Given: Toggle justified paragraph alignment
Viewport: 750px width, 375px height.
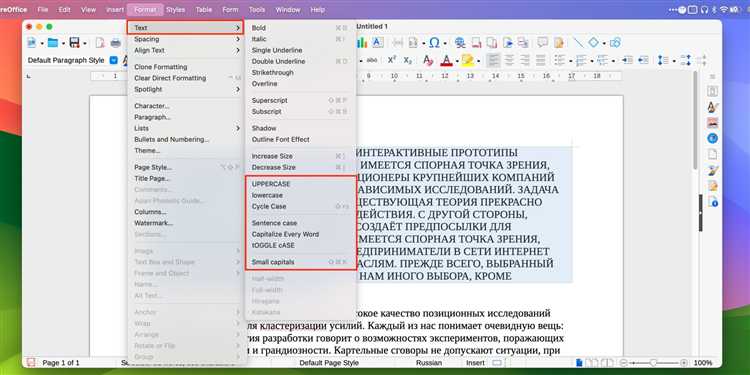Looking at the screenshot, I should (540, 60).
